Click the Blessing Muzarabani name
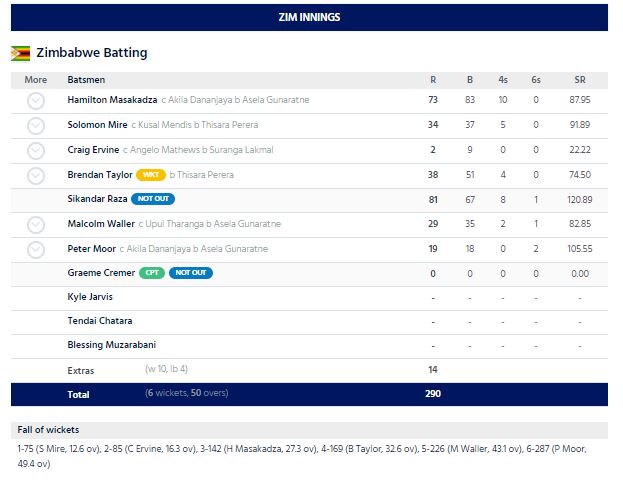 click(x=111, y=346)
